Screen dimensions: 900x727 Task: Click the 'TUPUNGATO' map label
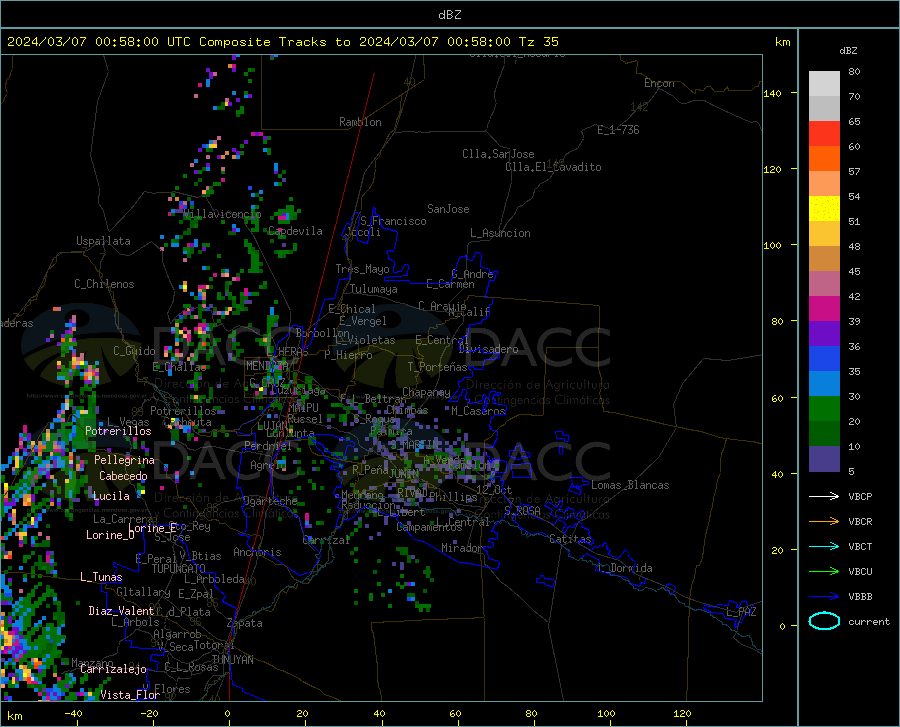coord(179,569)
